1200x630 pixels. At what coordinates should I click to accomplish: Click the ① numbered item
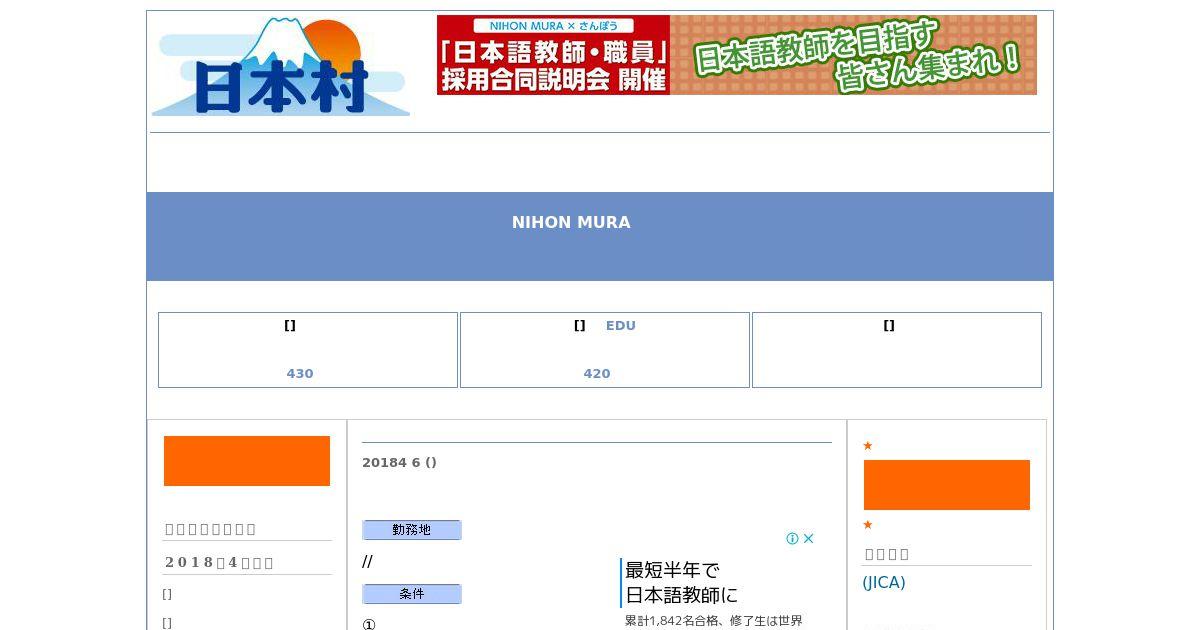pos(369,625)
